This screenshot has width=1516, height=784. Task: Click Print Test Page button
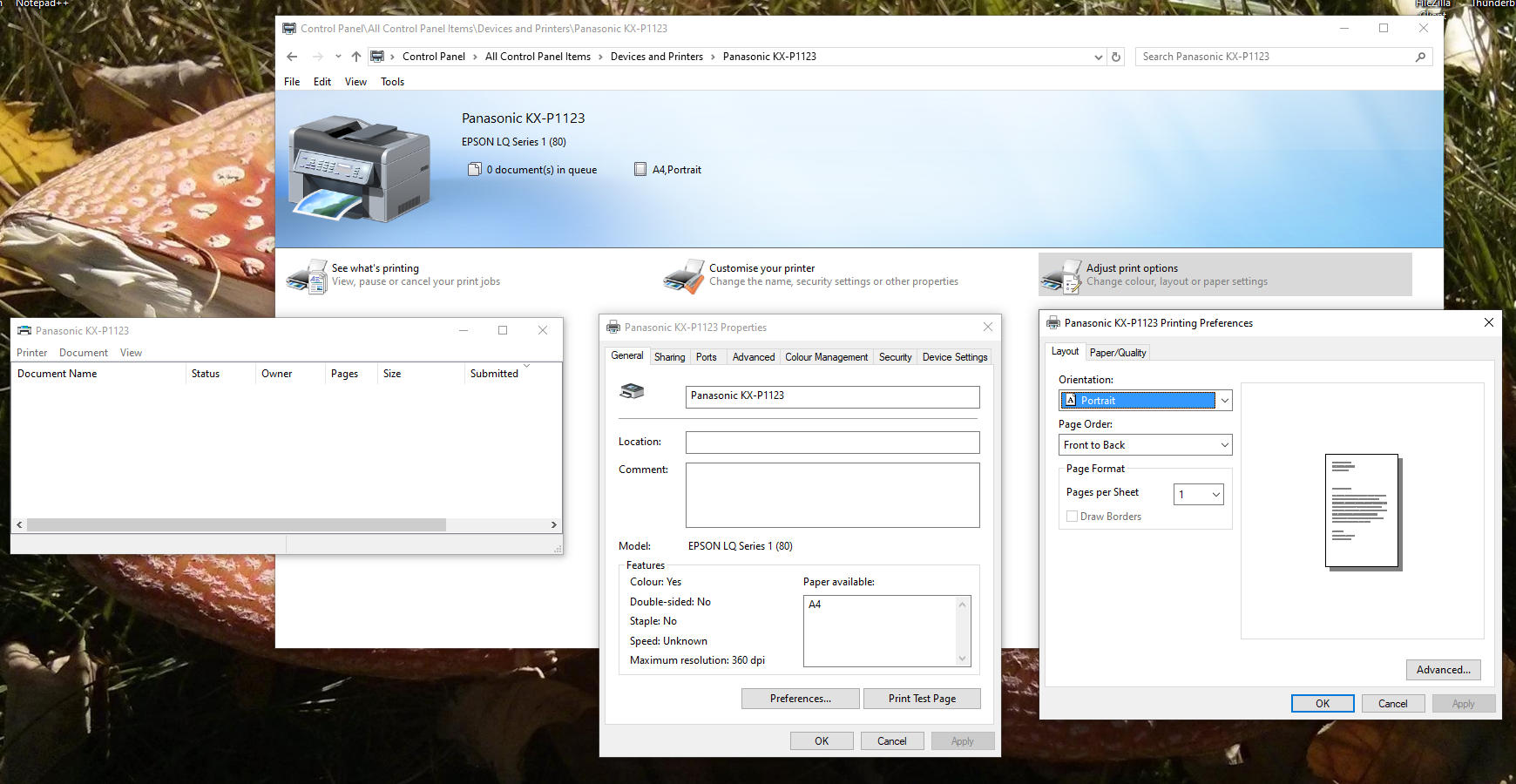(x=922, y=699)
